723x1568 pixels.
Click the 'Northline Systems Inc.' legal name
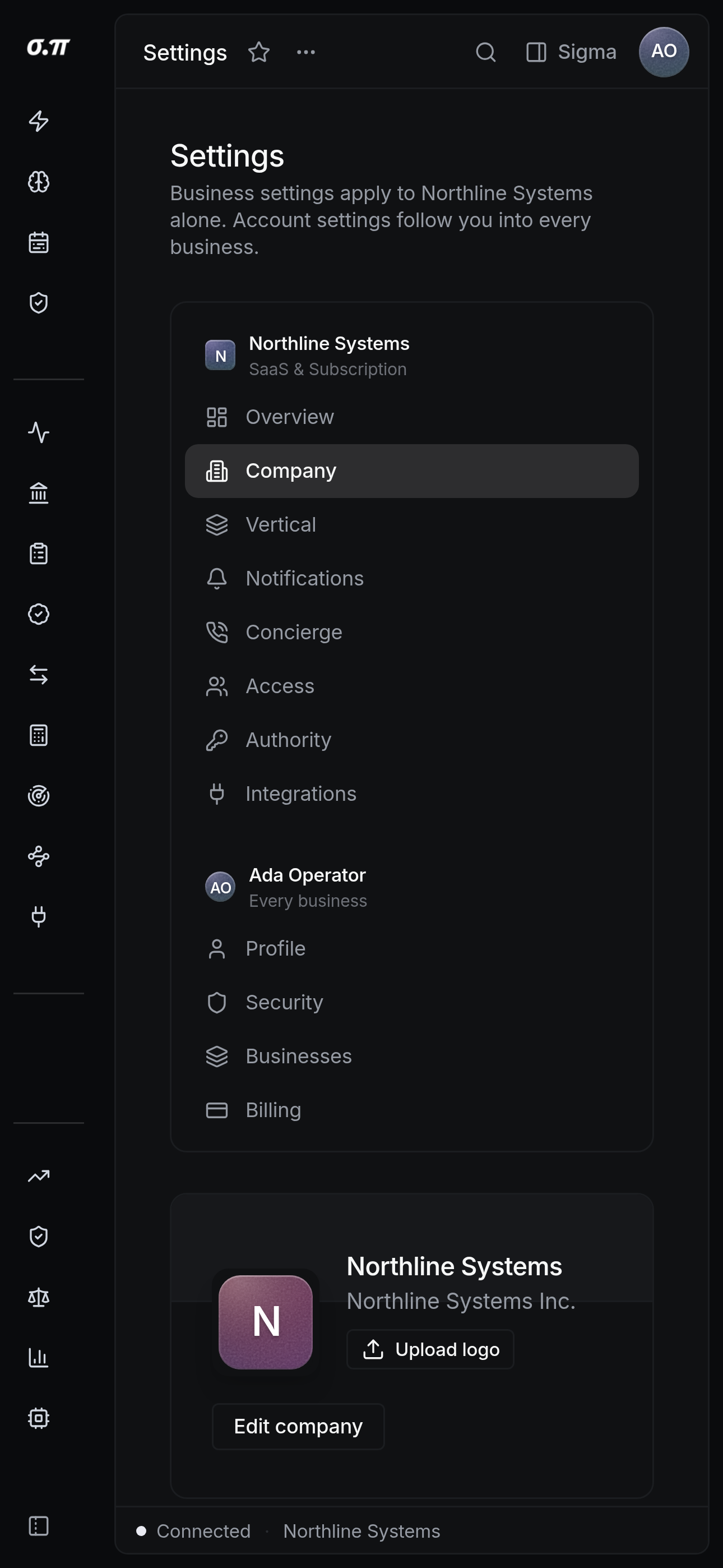click(x=461, y=1301)
